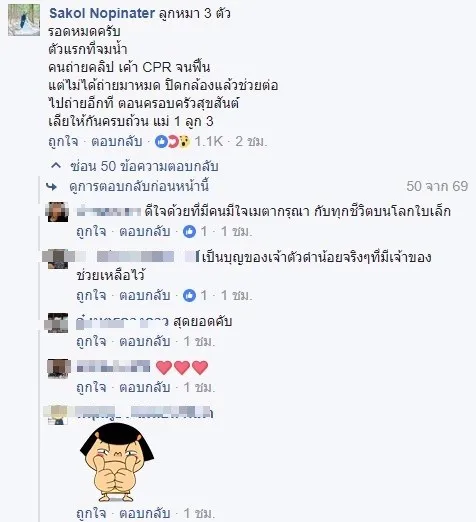Open avatar of the สุดยอดคับ commenter
Viewport: 476px width, 522px height.
click(x=57, y=323)
